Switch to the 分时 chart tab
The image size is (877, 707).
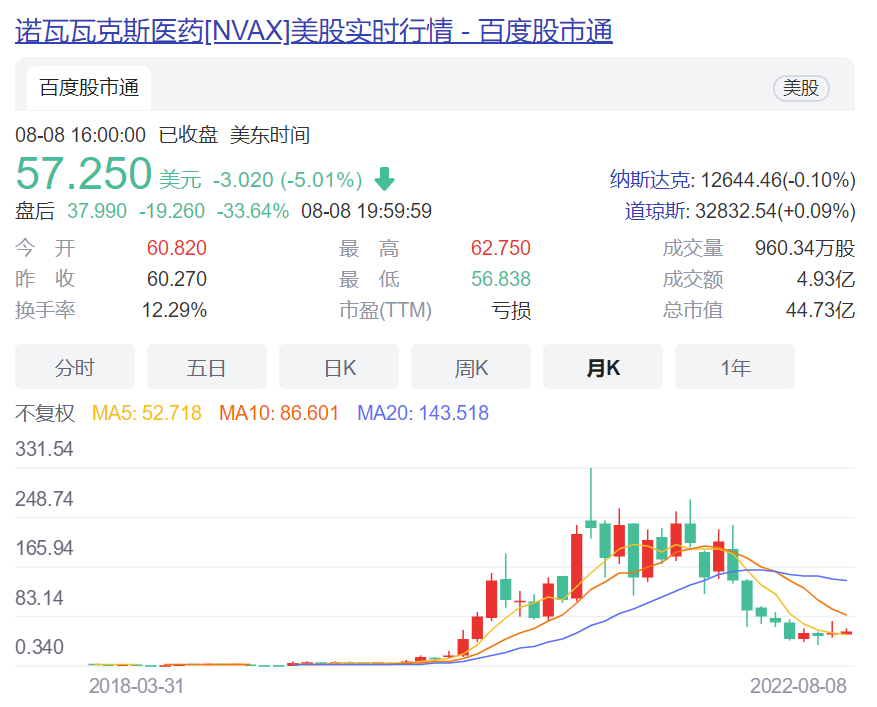tap(74, 368)
